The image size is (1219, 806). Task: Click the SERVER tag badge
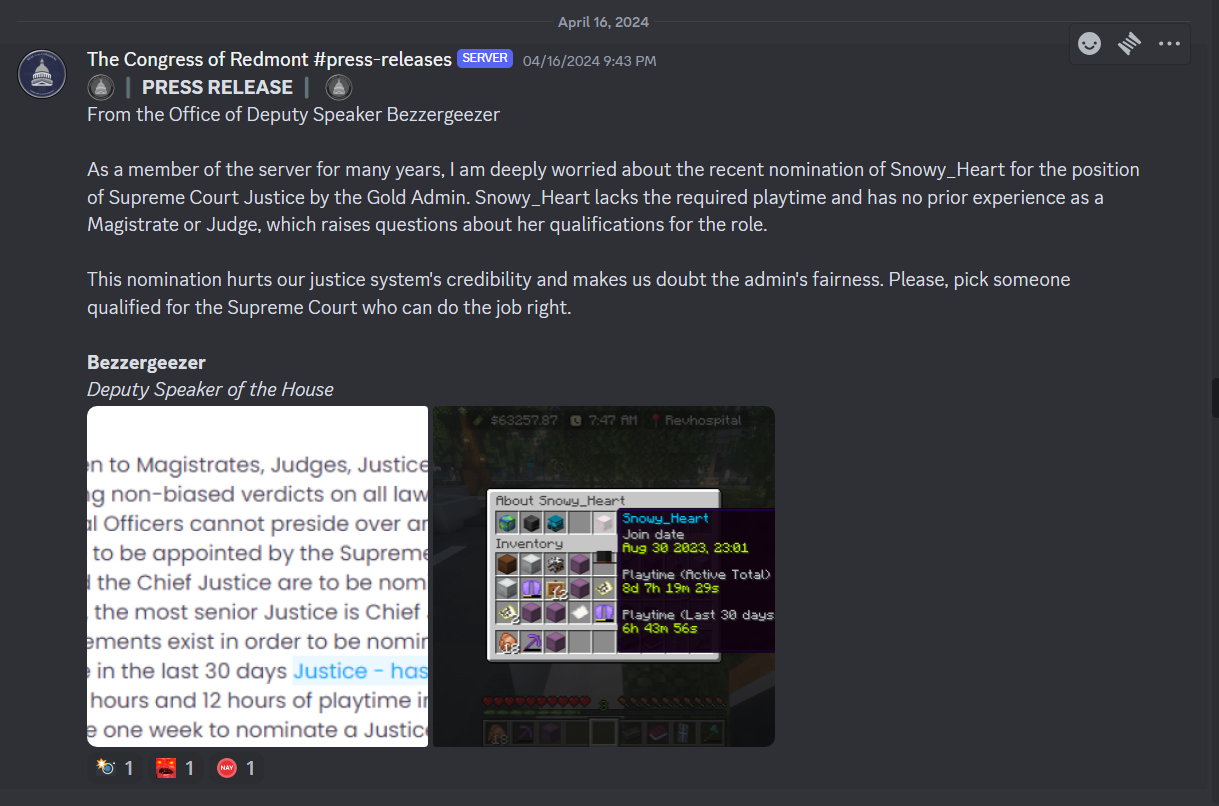(485, 59)
